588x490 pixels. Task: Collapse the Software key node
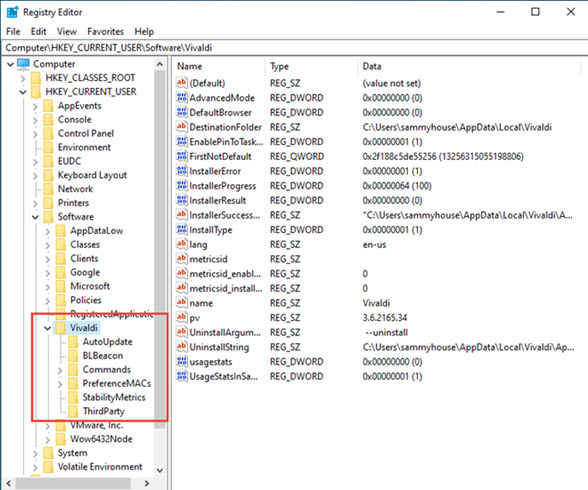(x=35, y=217)
